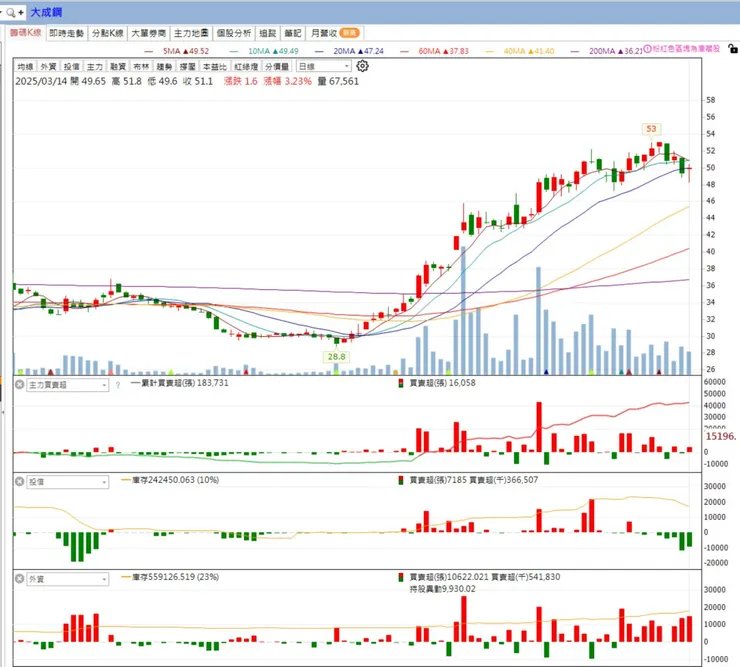Click the info icon for 粉紅色區塊為庫藏股

(x=648, y=49)
